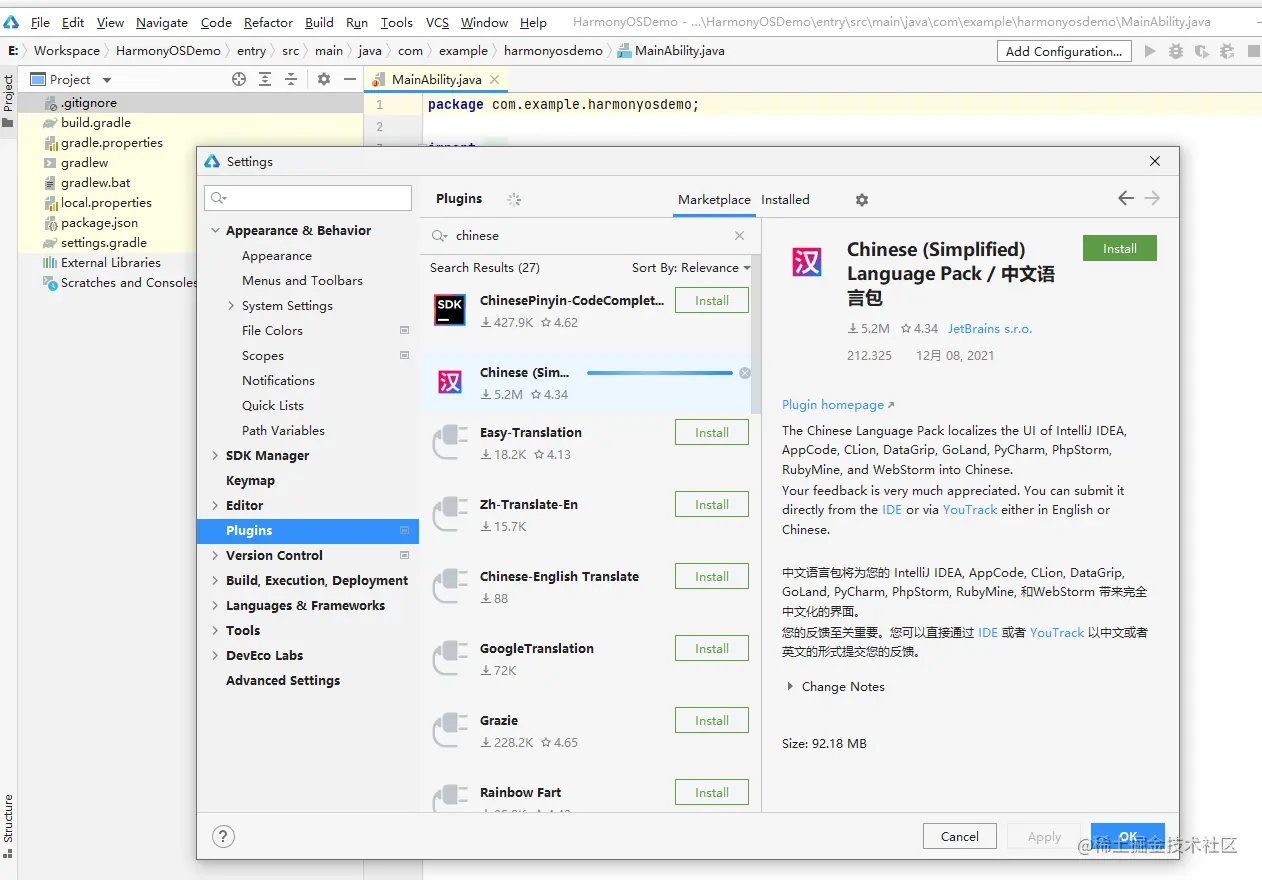Clear the chinese plugin search text
The height and width of the screenshot is (880, 1262).
click(x=740, y=236)
